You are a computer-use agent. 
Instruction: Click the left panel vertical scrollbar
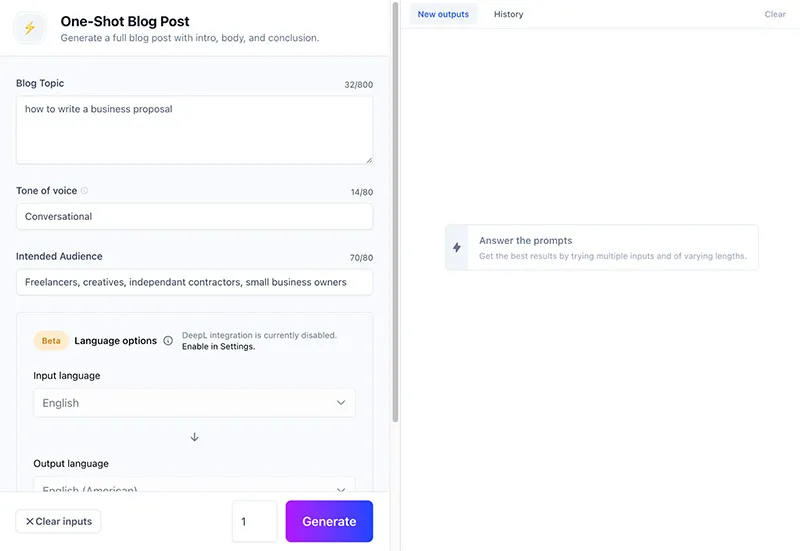tap(395, 200)
